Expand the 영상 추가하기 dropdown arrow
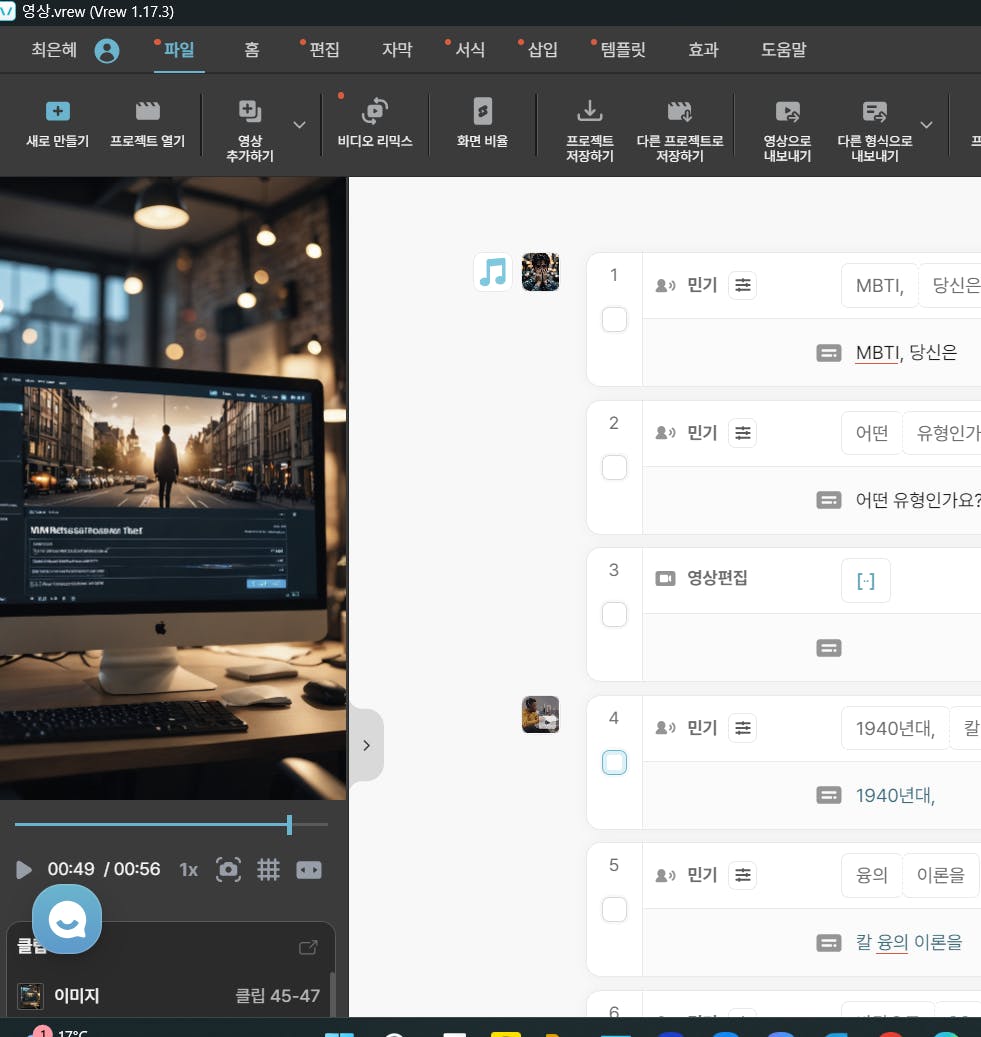This screenshot has height=1037, width=981. tap(299, 125)
